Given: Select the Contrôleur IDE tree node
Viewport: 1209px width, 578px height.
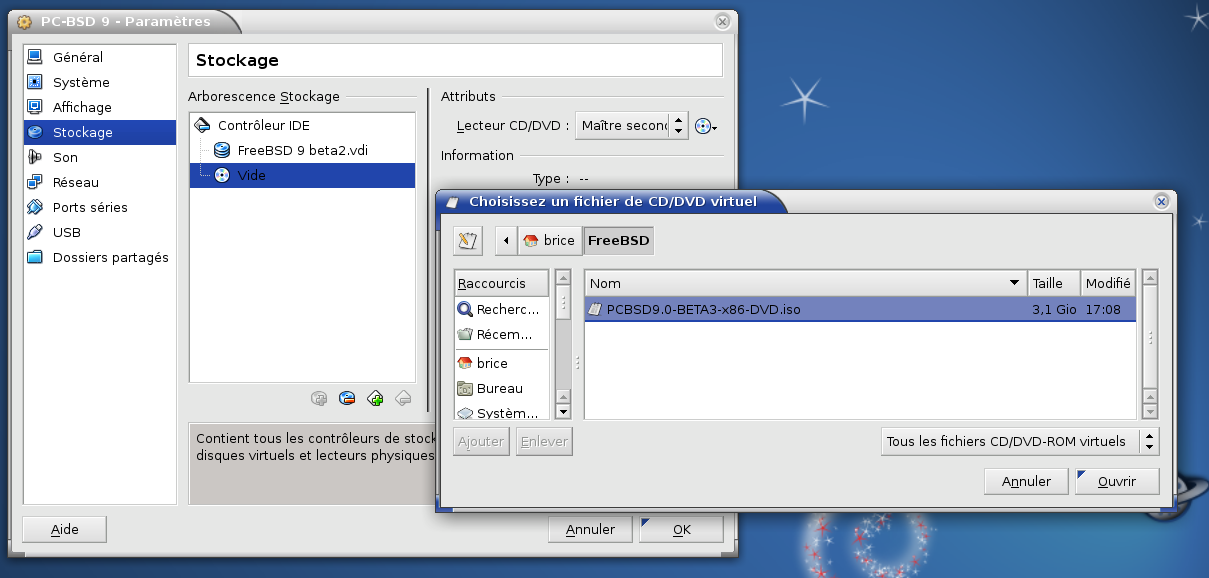Looking at the screenshot, I should (263, 125).
